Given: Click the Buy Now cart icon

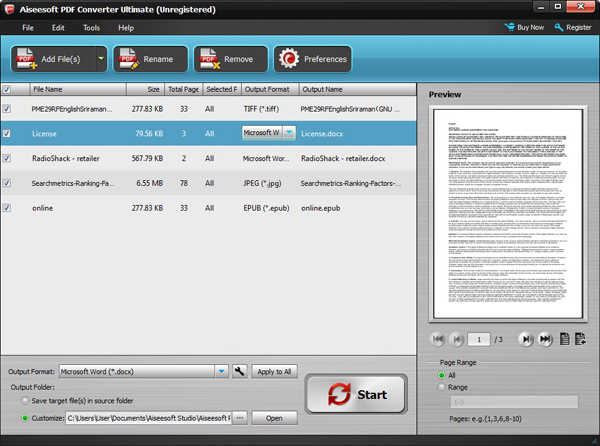Looking at the screenshot, I should [510, 27].
